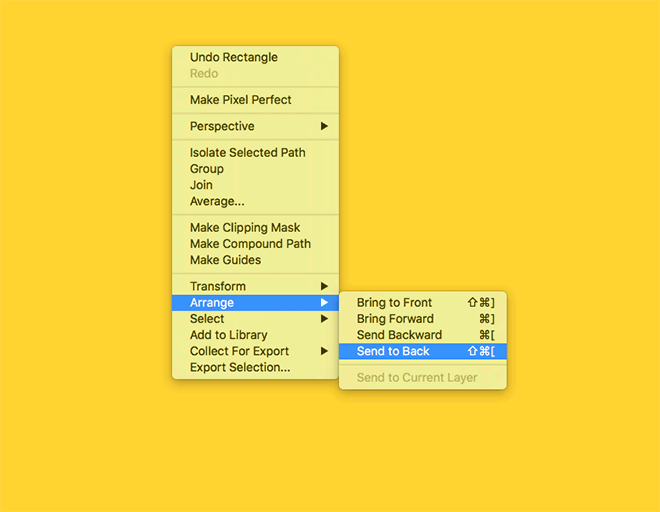Choose Add to Library
Viewport: 660px width, 512px height.
point(255,335)
